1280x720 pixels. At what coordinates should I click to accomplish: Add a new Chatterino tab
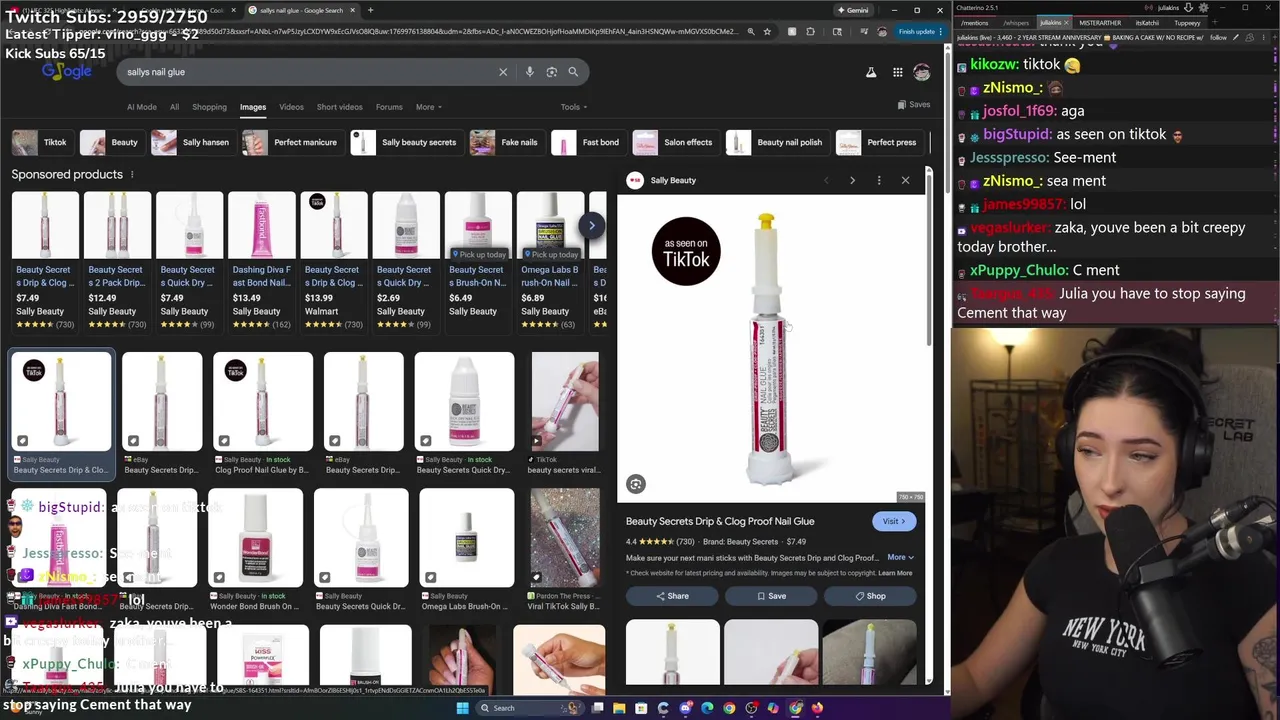pos(1214,22)
